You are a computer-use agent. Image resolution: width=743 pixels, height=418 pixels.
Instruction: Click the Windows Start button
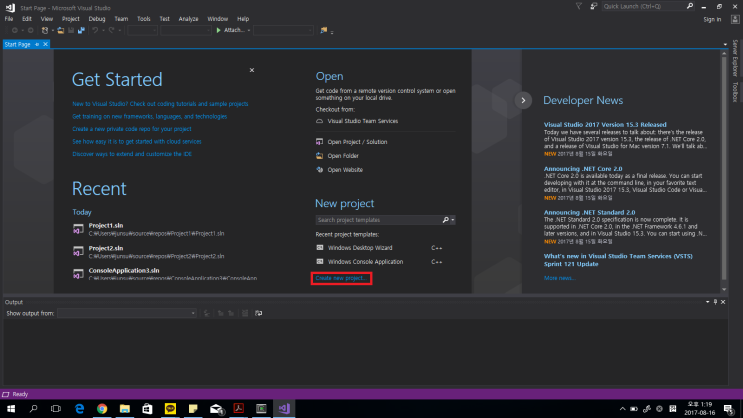[x=11, y=409]
